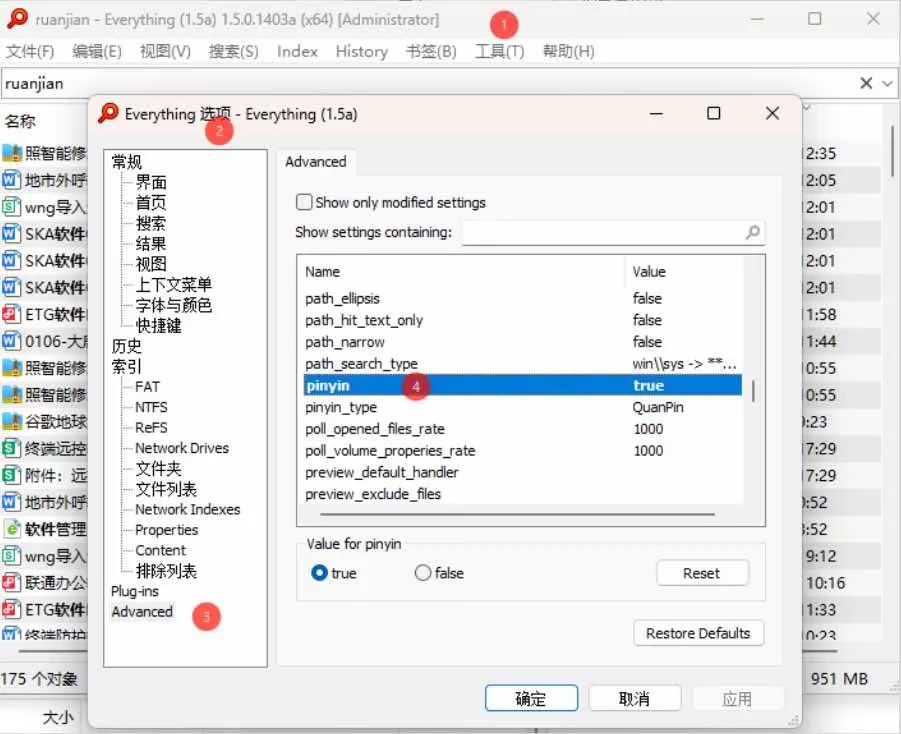Enable Show only modified settings checkbox
Image resolution: width=901 pixels, height=734 pixels.
tap(304, 202)
